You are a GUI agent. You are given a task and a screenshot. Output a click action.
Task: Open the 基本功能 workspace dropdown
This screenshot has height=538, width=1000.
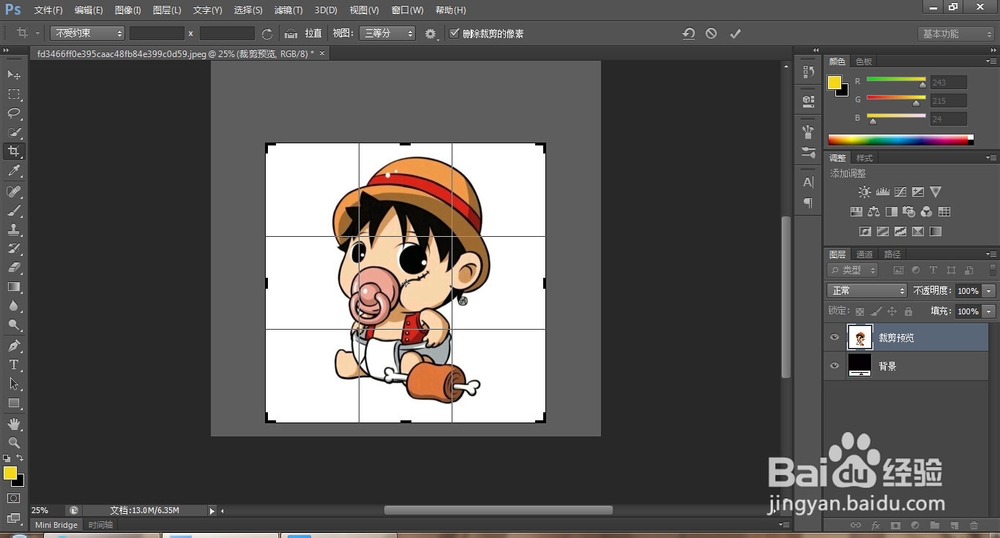[956, 34]
